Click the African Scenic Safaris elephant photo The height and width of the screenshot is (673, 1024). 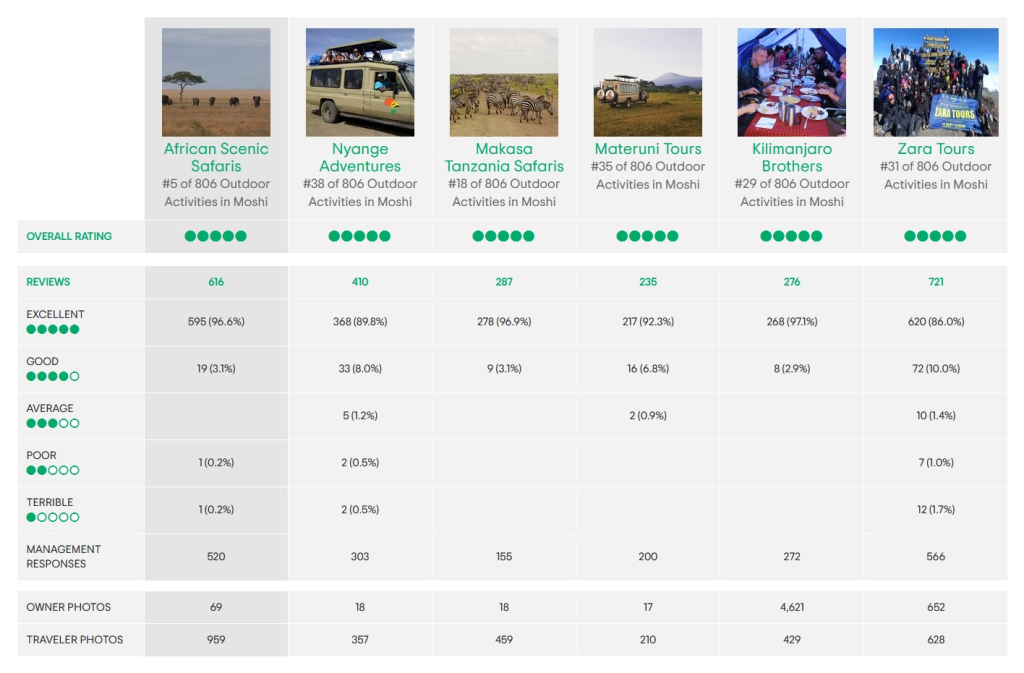pos(216,82)
